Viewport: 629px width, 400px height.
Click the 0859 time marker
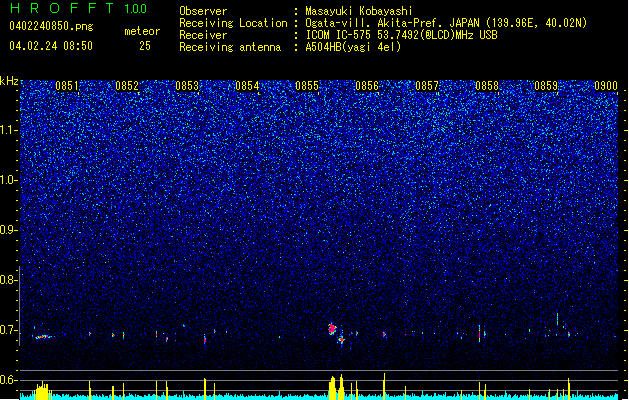click(x=546, y=86)
